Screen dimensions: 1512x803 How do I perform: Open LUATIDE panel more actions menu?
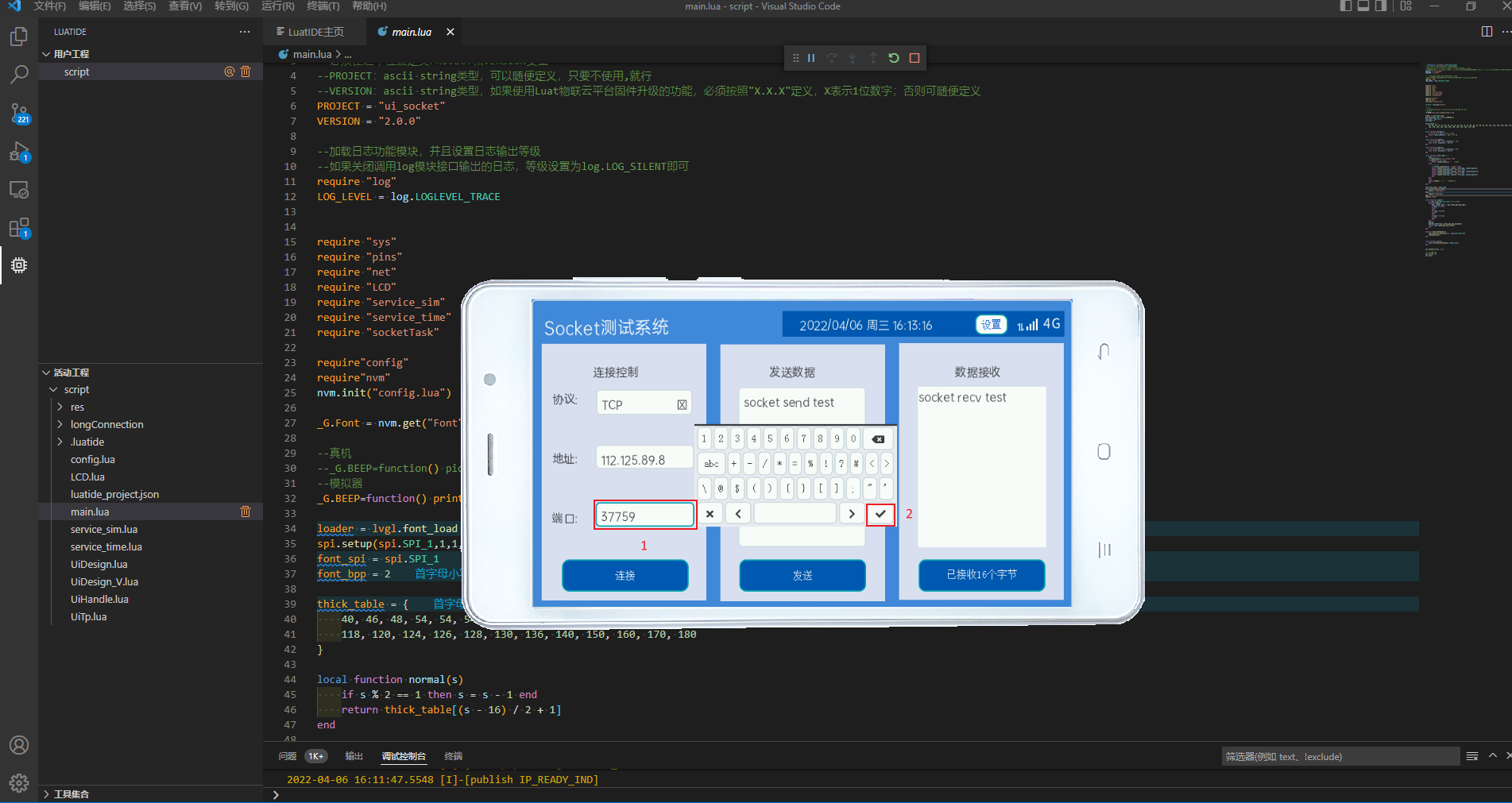click(x=245, y=32)
